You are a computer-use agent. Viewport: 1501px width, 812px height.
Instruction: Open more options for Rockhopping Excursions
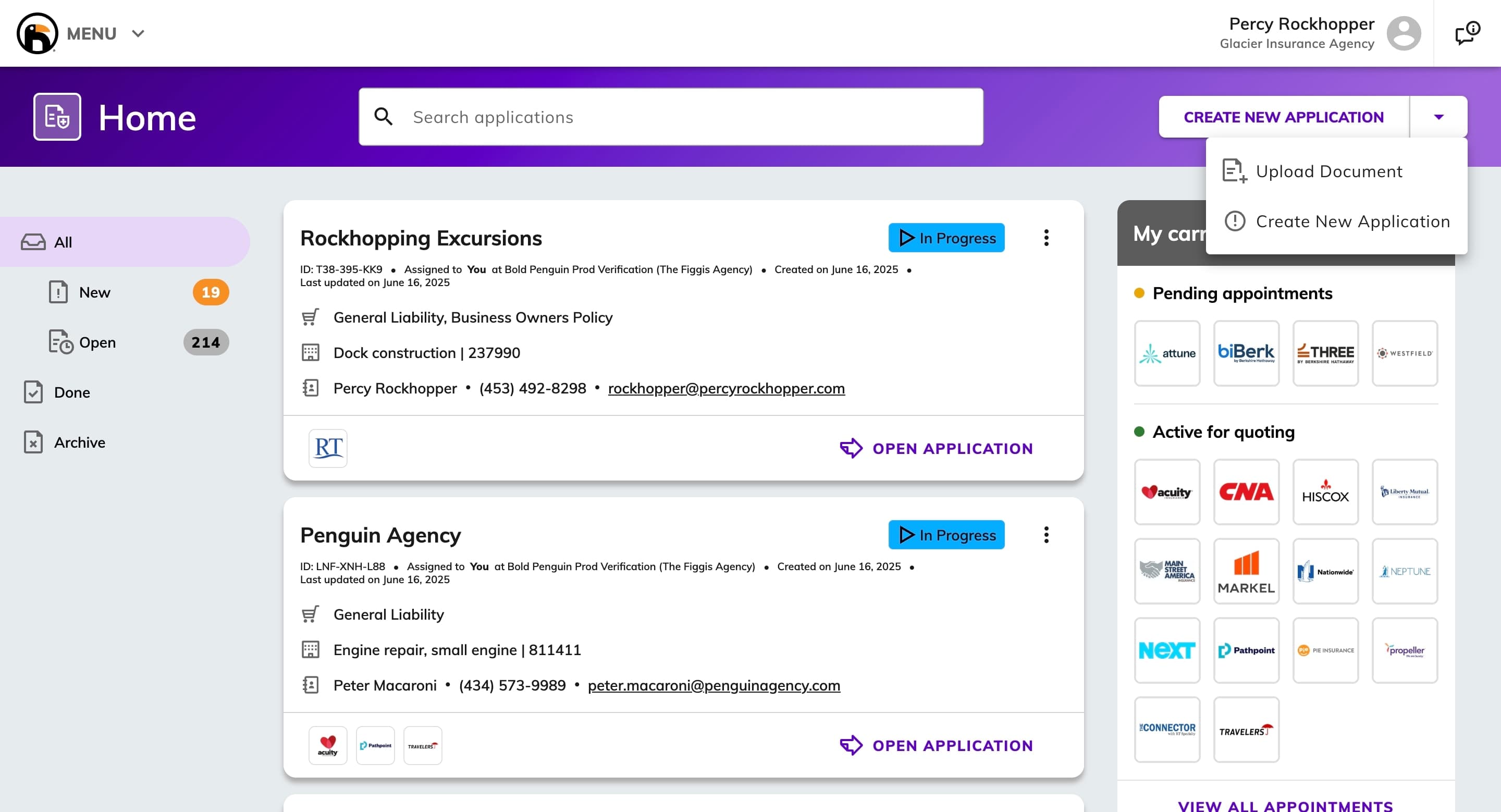click(x=1047, y=238)
